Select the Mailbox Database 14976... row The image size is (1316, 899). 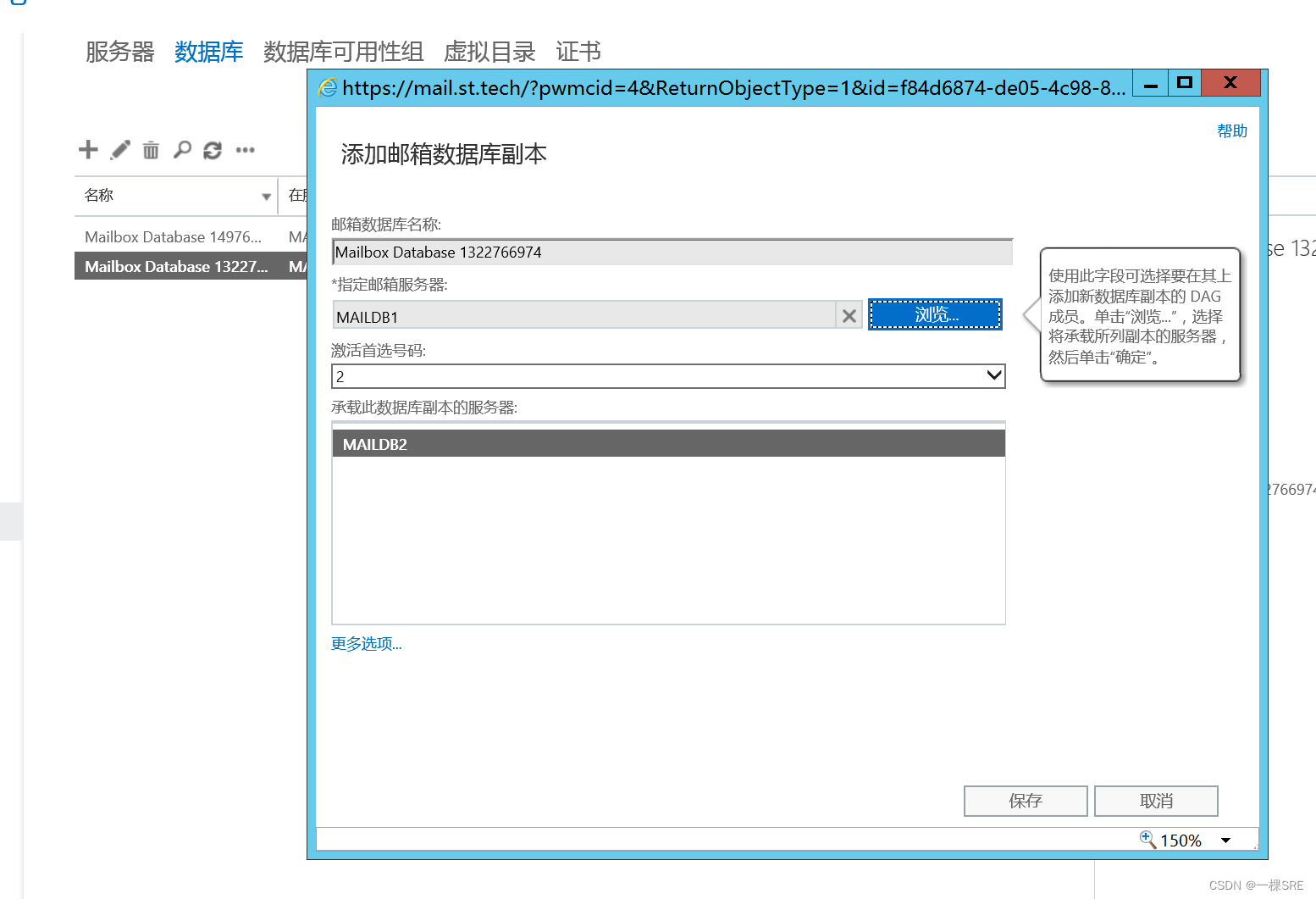(x=191, y=236)
